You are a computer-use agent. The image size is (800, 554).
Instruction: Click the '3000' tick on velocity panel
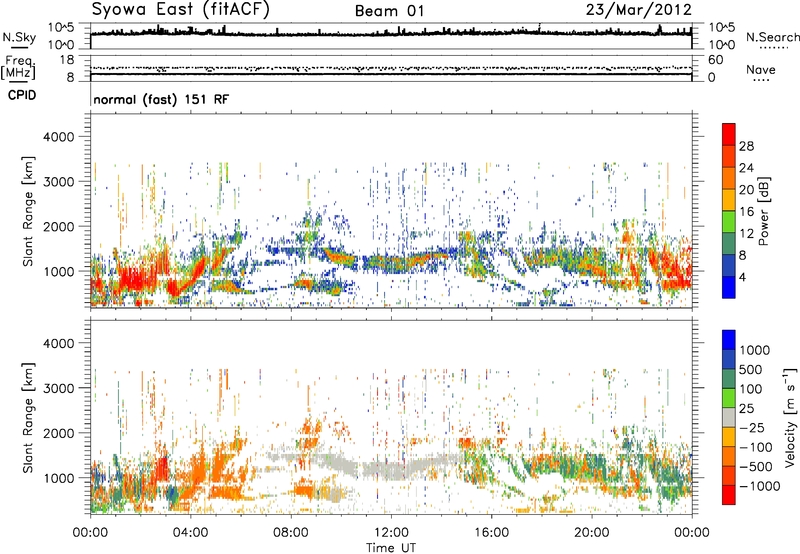pyautogui.click(x=58, y=388)
